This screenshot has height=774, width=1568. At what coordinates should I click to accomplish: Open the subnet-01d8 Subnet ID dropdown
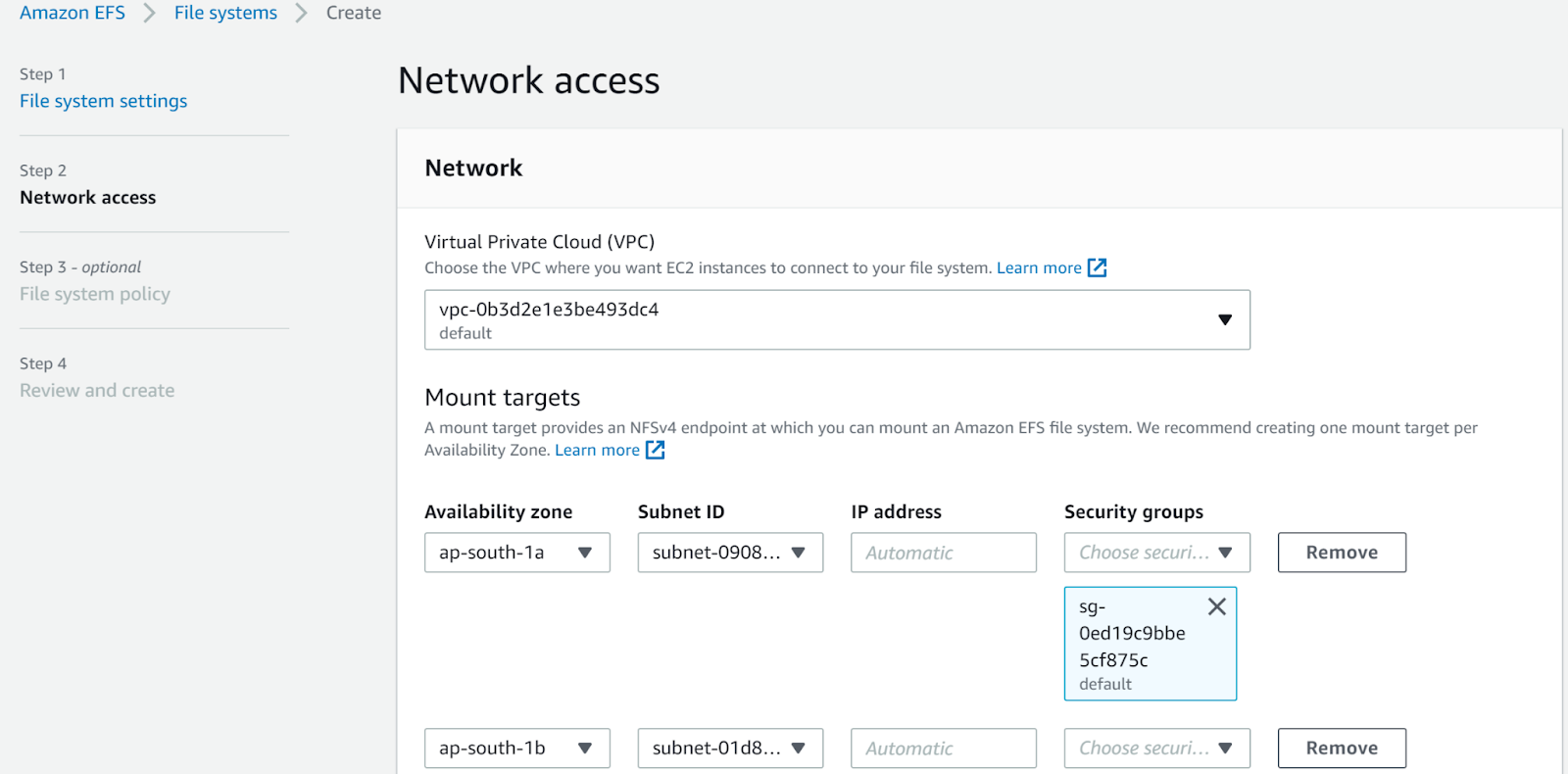coord(730,748)
